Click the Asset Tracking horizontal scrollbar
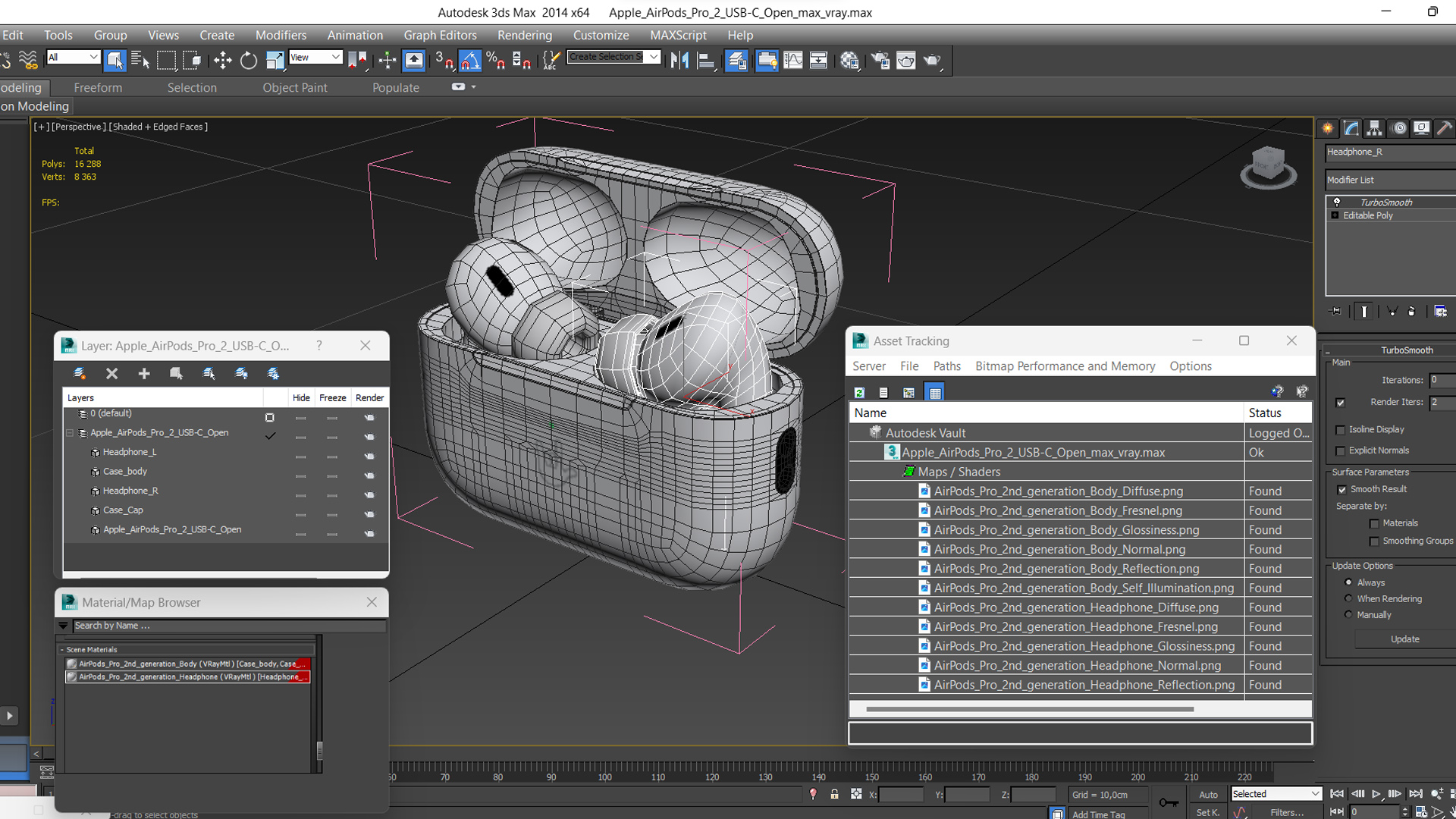The width and height of the screenshot is (1456, 819). (1029, 710)
